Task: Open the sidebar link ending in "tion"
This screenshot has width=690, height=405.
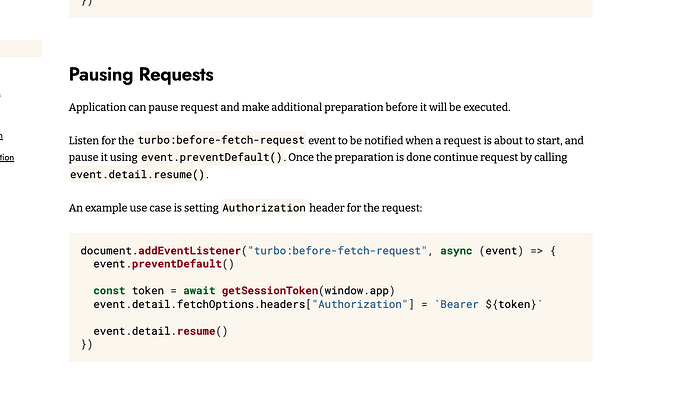Action: (x=7, y=158)
